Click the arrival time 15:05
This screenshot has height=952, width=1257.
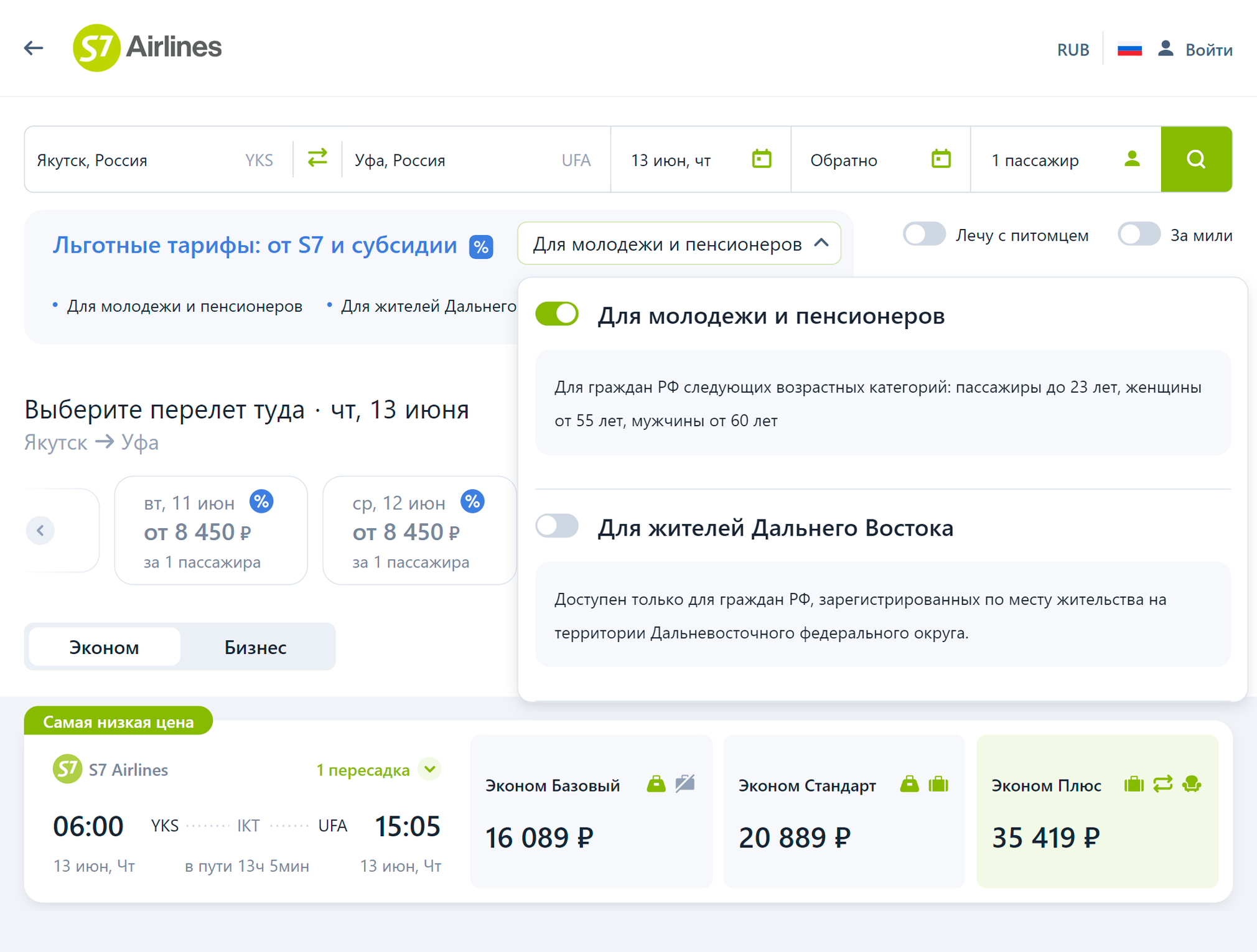(x=407, y=826)
